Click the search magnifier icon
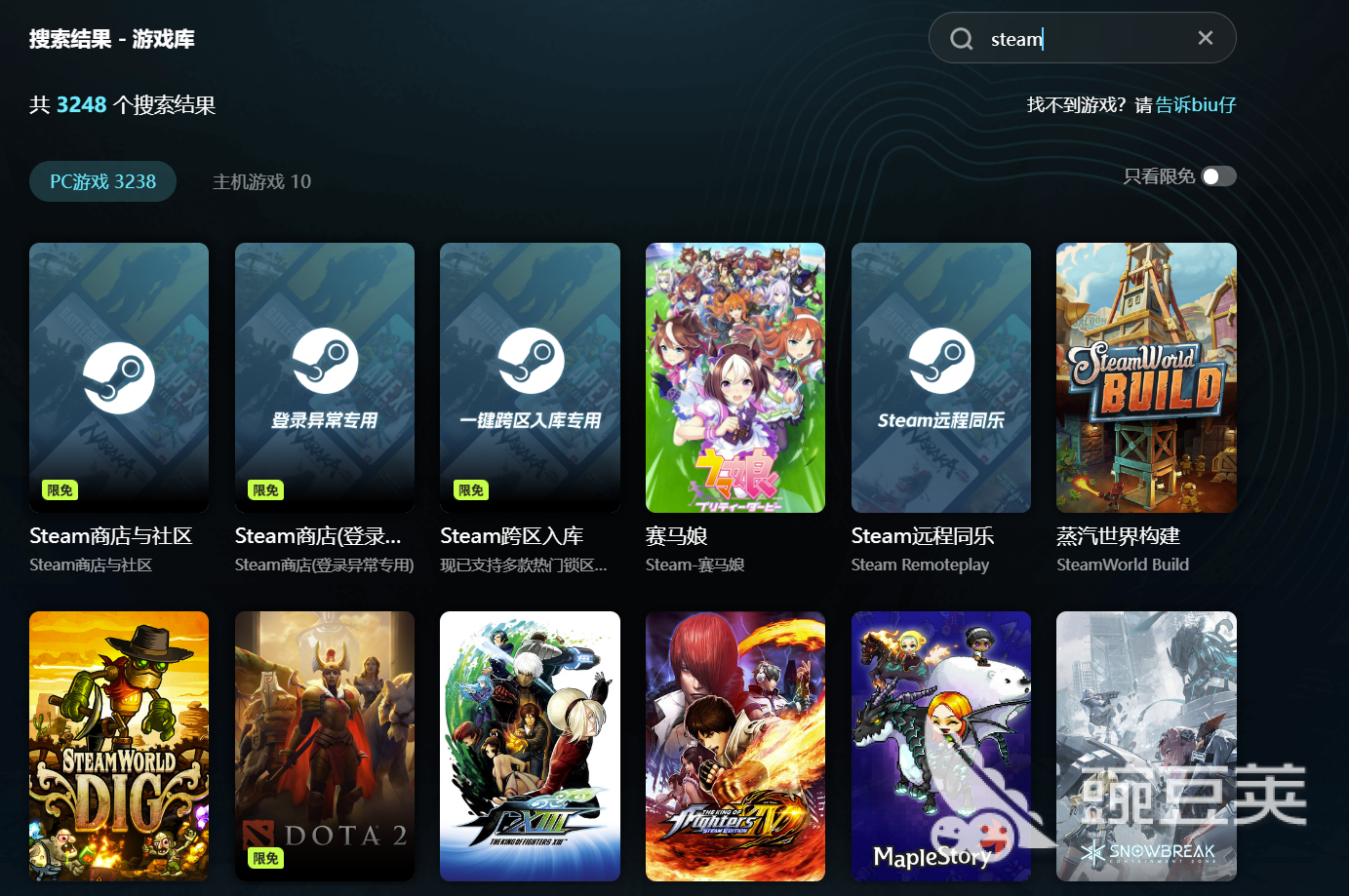This screenshot has height=896, width=1349. point(962,39)
